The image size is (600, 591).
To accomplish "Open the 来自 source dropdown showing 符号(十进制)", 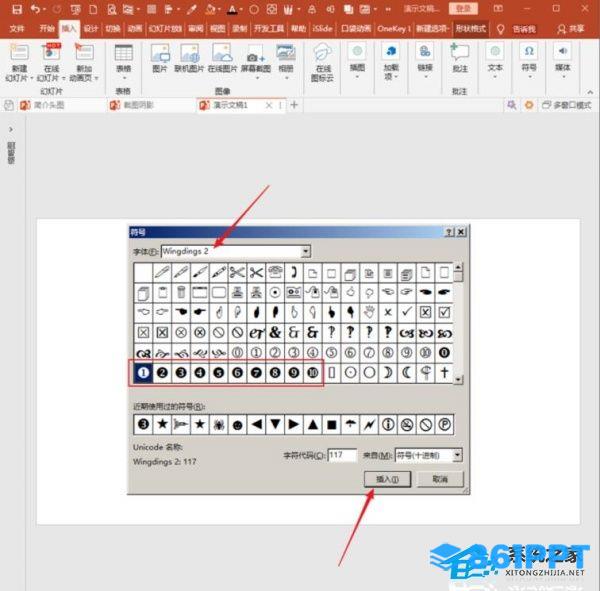I will coord(457,455).
